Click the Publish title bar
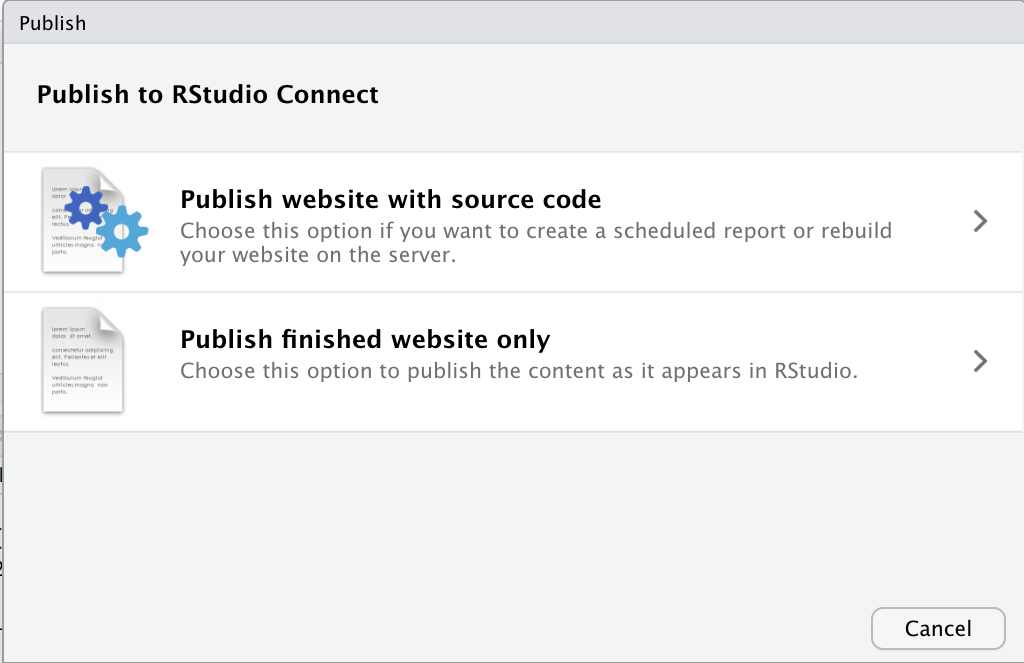 tap(53, 22)
